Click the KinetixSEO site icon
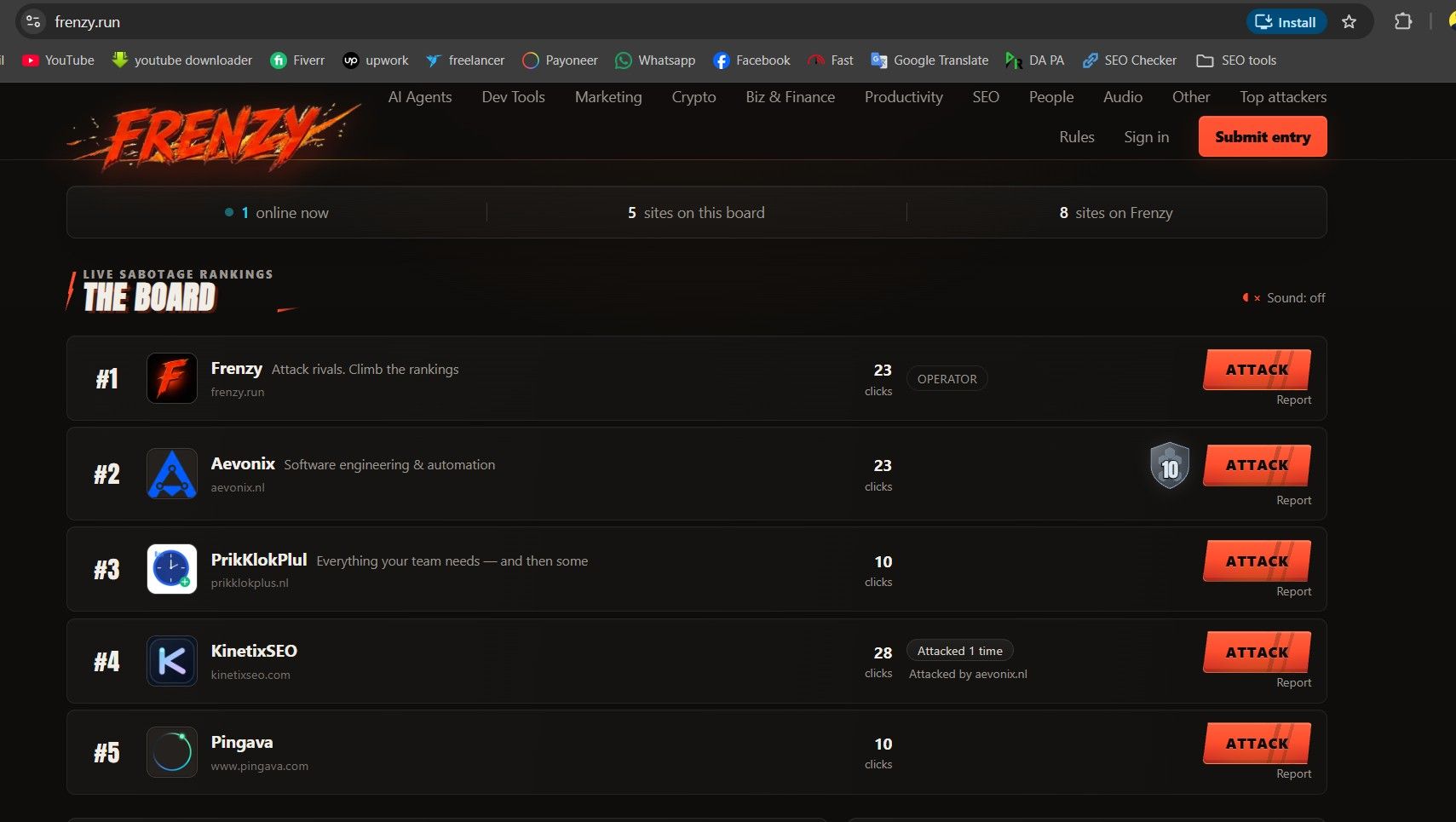1456x822 pixels. 172,661
